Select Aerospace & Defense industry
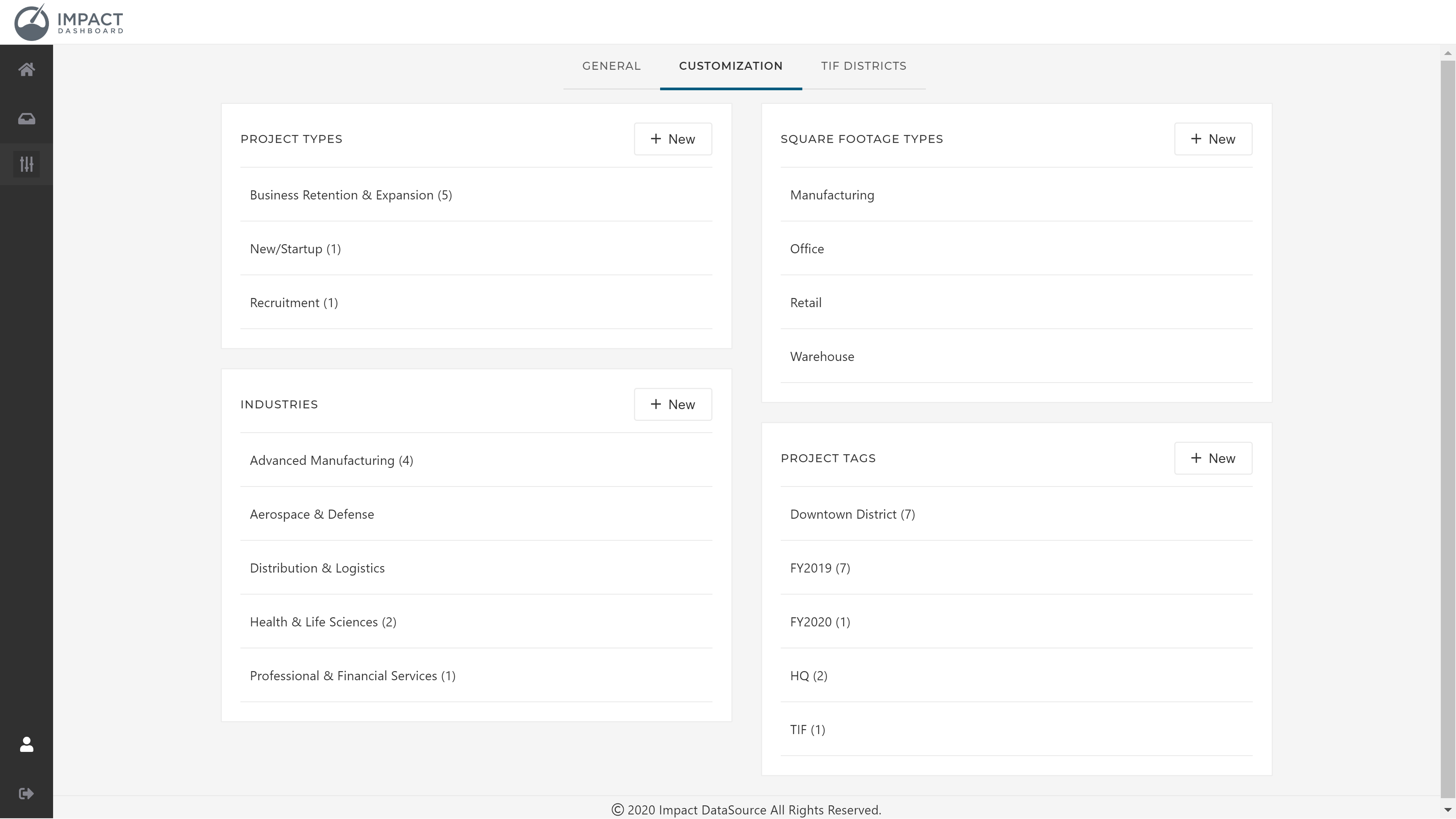The image size is (1456, 819). (476, 515)
